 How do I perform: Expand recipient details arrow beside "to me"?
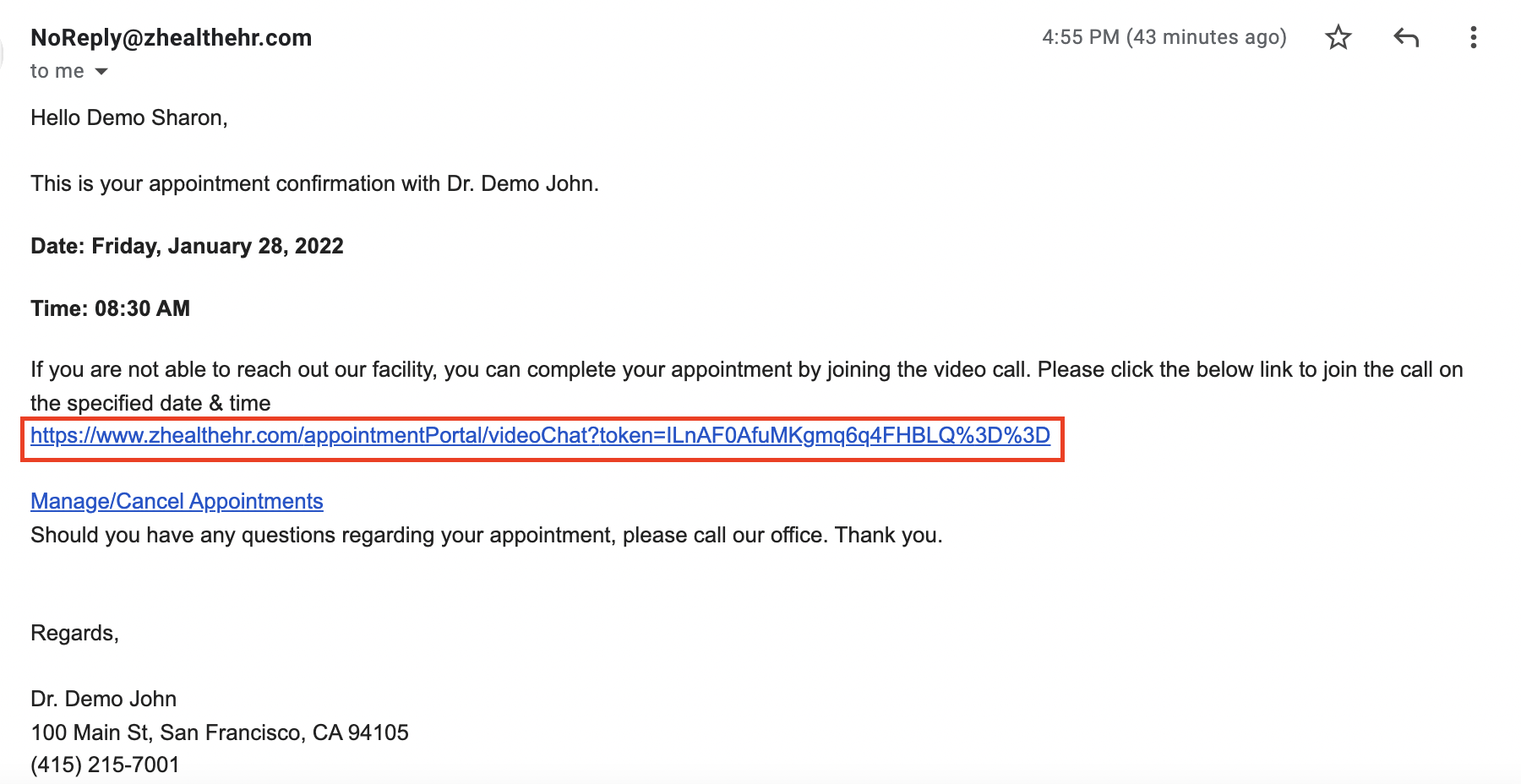(x=101, y=72)
